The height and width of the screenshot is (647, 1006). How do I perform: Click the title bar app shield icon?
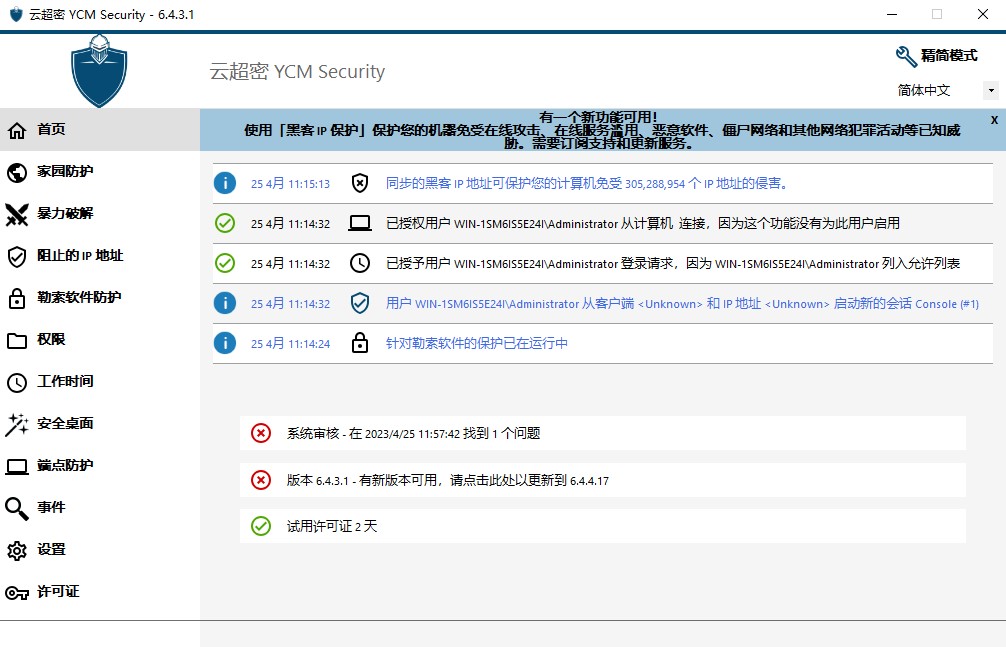16,14
